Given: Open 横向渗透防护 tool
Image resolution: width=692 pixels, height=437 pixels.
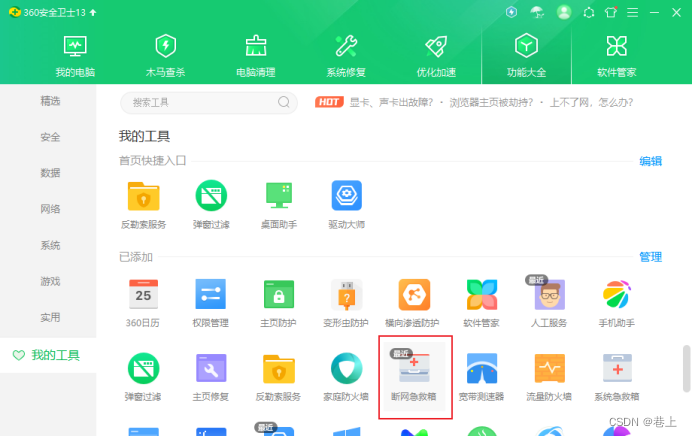Looking at the screenshot, I should 413,303.
